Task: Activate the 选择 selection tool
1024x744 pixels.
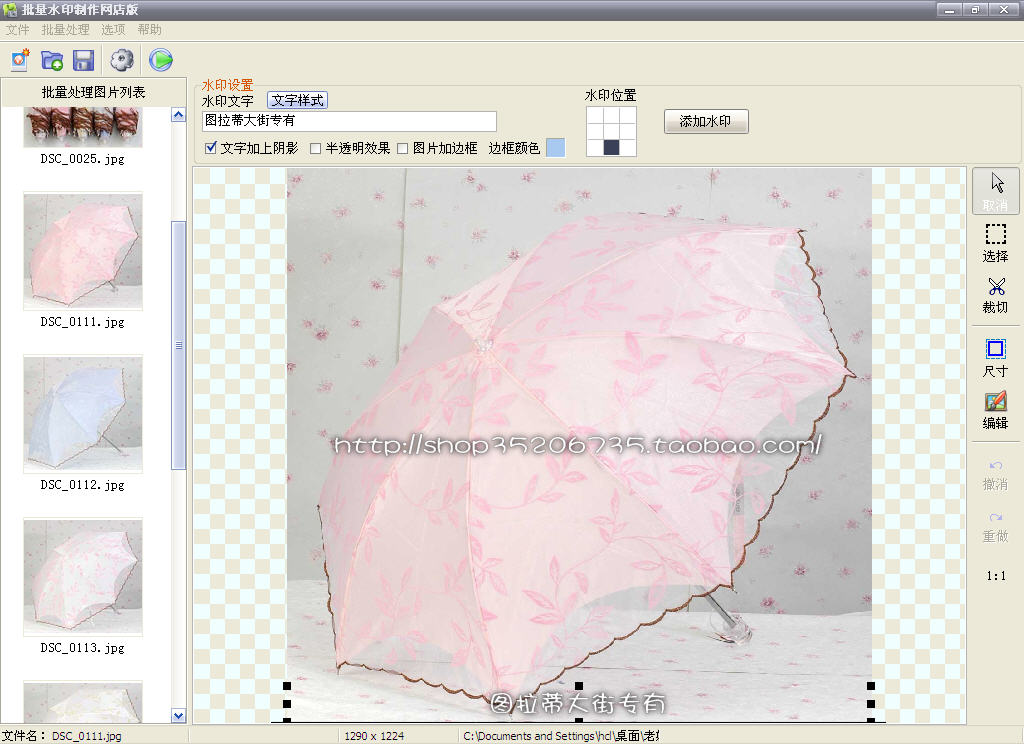Action: coord(995,243)
